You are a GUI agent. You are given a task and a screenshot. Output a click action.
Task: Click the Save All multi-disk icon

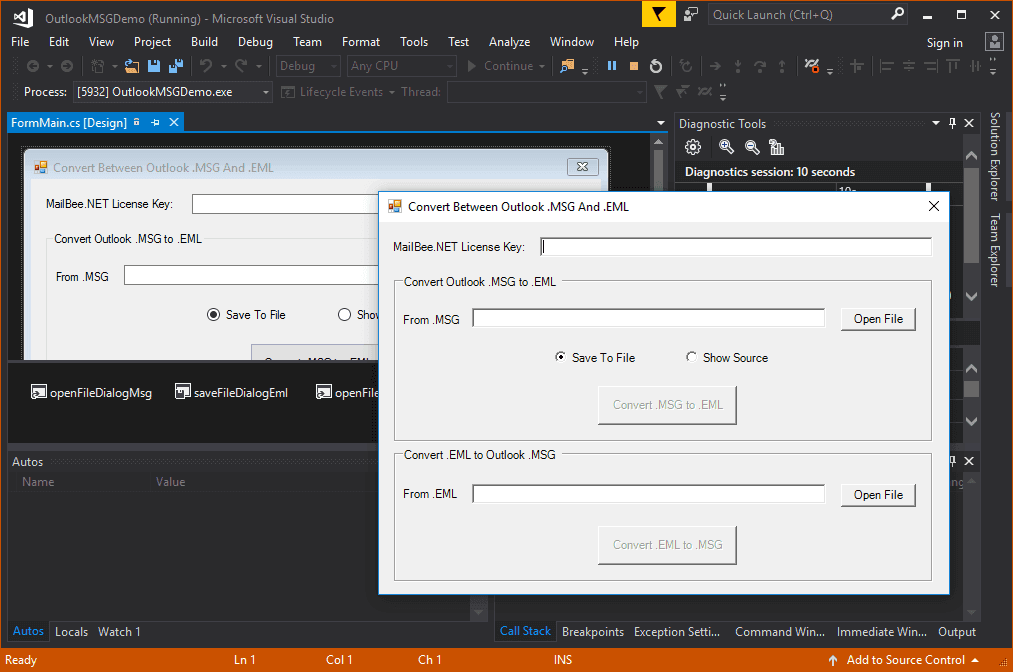pyautogui.click(x=176, y=66)
